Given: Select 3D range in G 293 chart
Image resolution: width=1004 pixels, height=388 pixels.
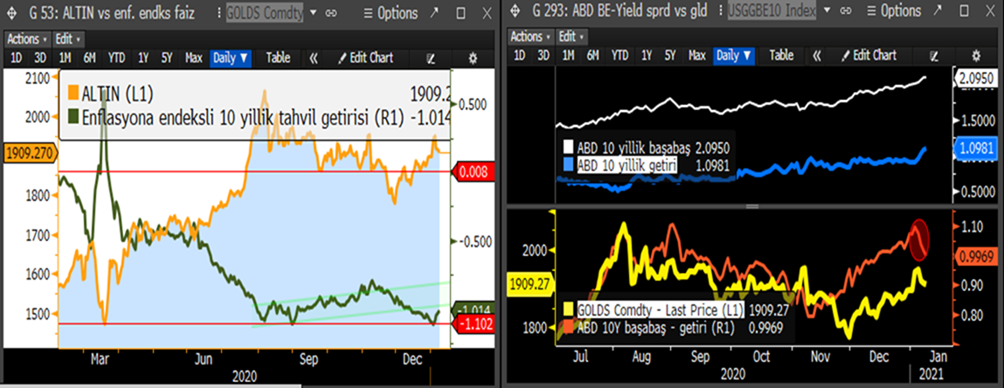Looking at the screenshot, I should [544, 56].
